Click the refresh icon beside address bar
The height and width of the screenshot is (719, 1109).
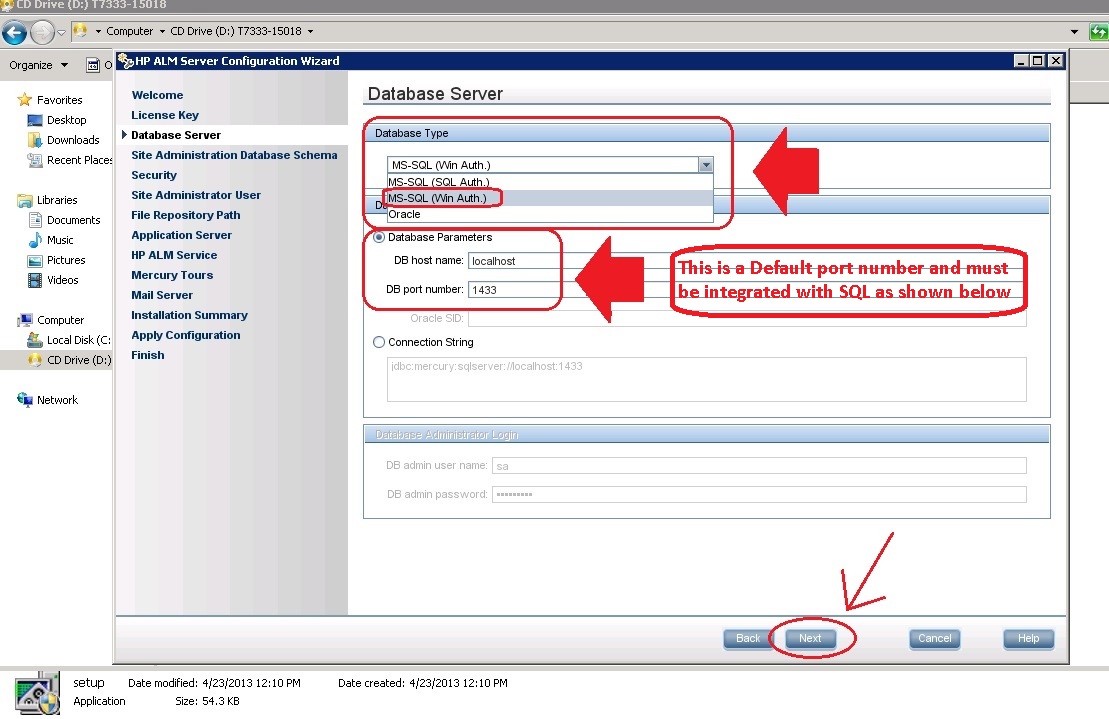tap(1099, 31)
